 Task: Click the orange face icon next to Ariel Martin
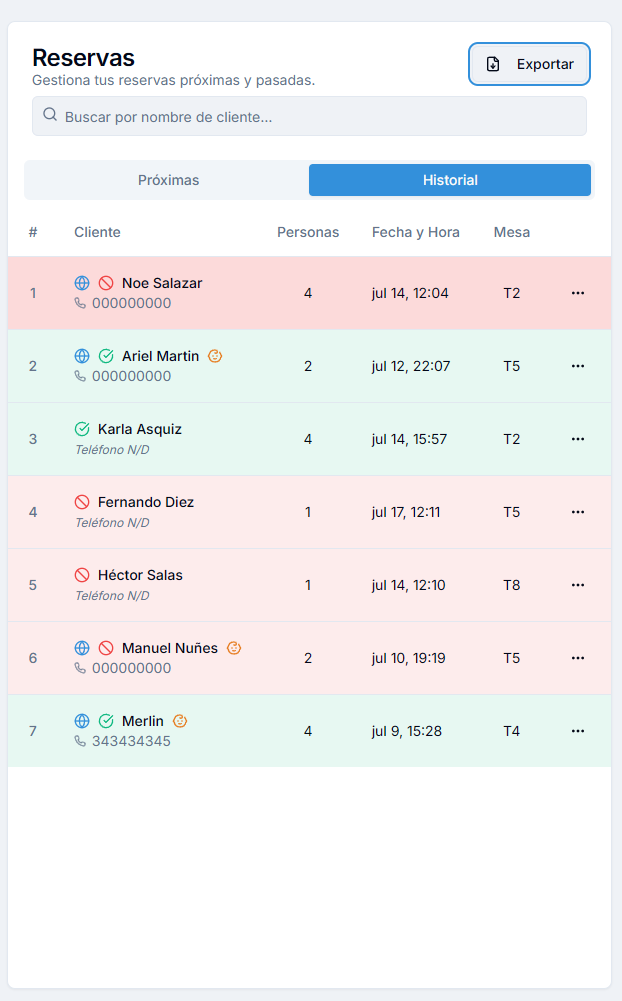(215, 356)
